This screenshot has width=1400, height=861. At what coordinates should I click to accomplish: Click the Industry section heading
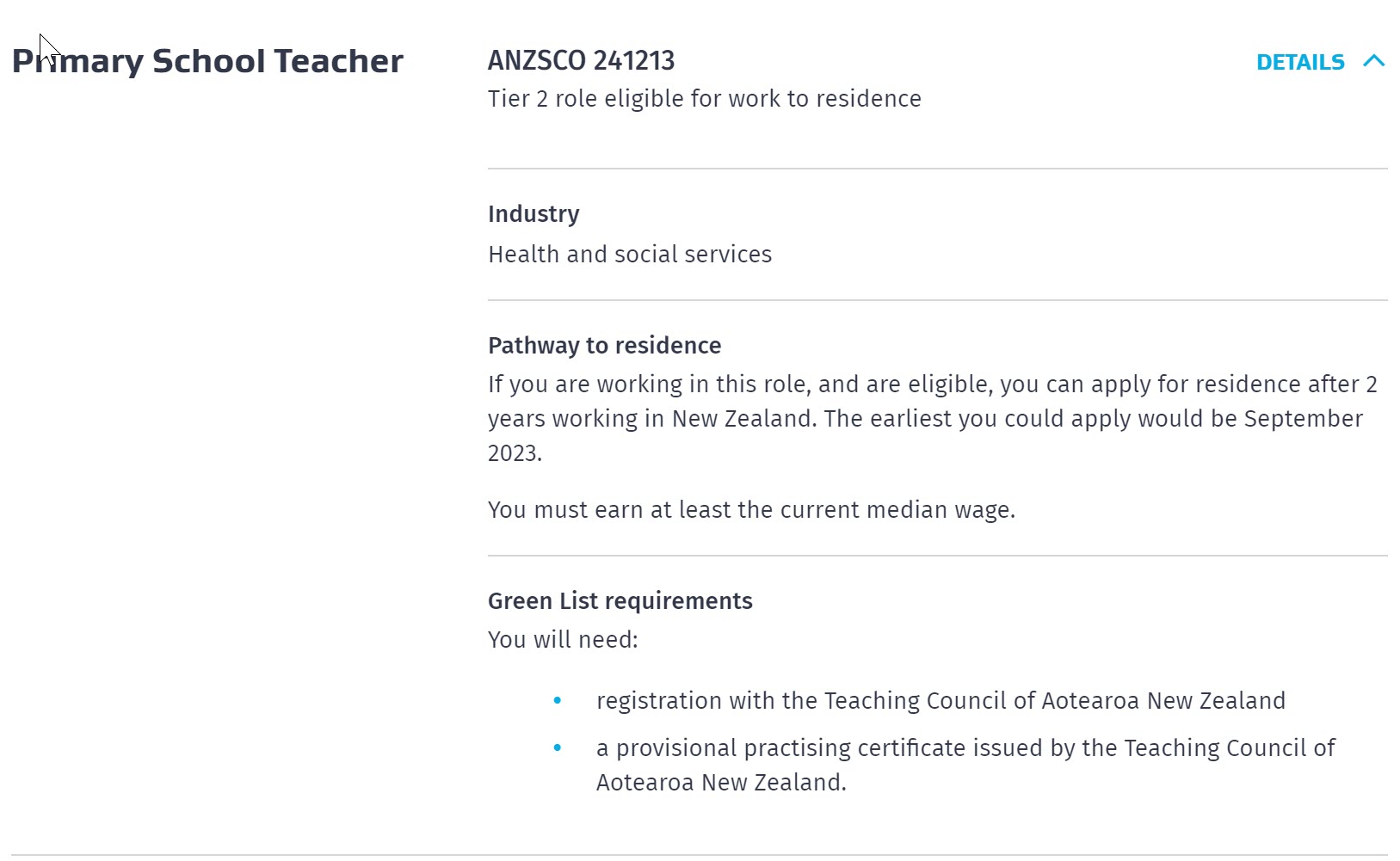point(533,213)
